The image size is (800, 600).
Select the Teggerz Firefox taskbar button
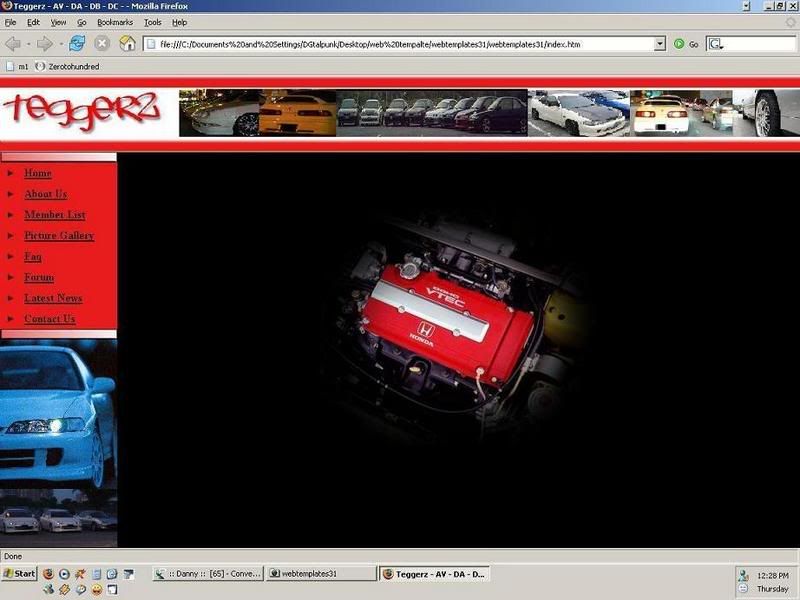[x=435, y=574]
